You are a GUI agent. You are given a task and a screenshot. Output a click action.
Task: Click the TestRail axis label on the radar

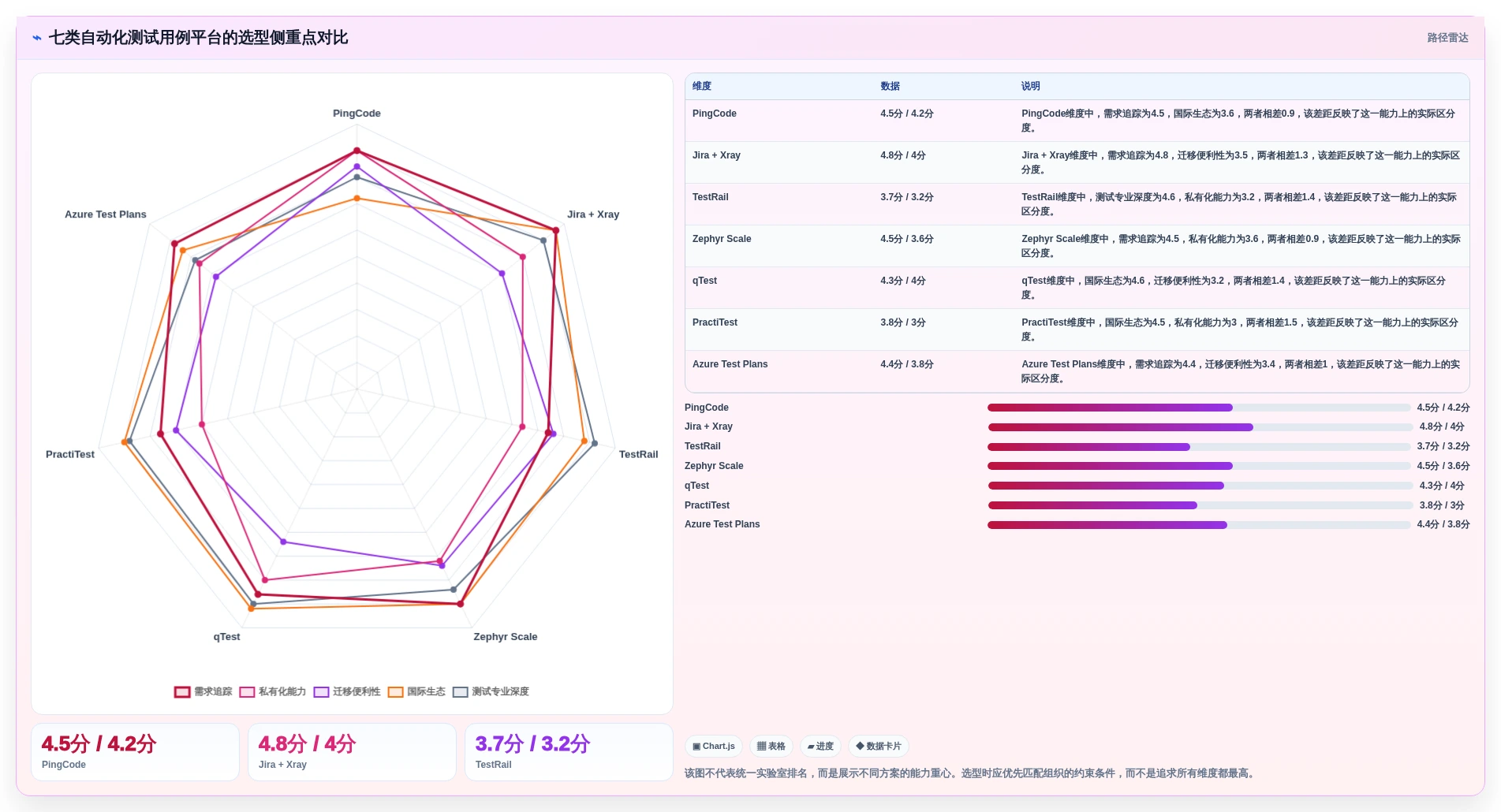click(x=638, y=454)
